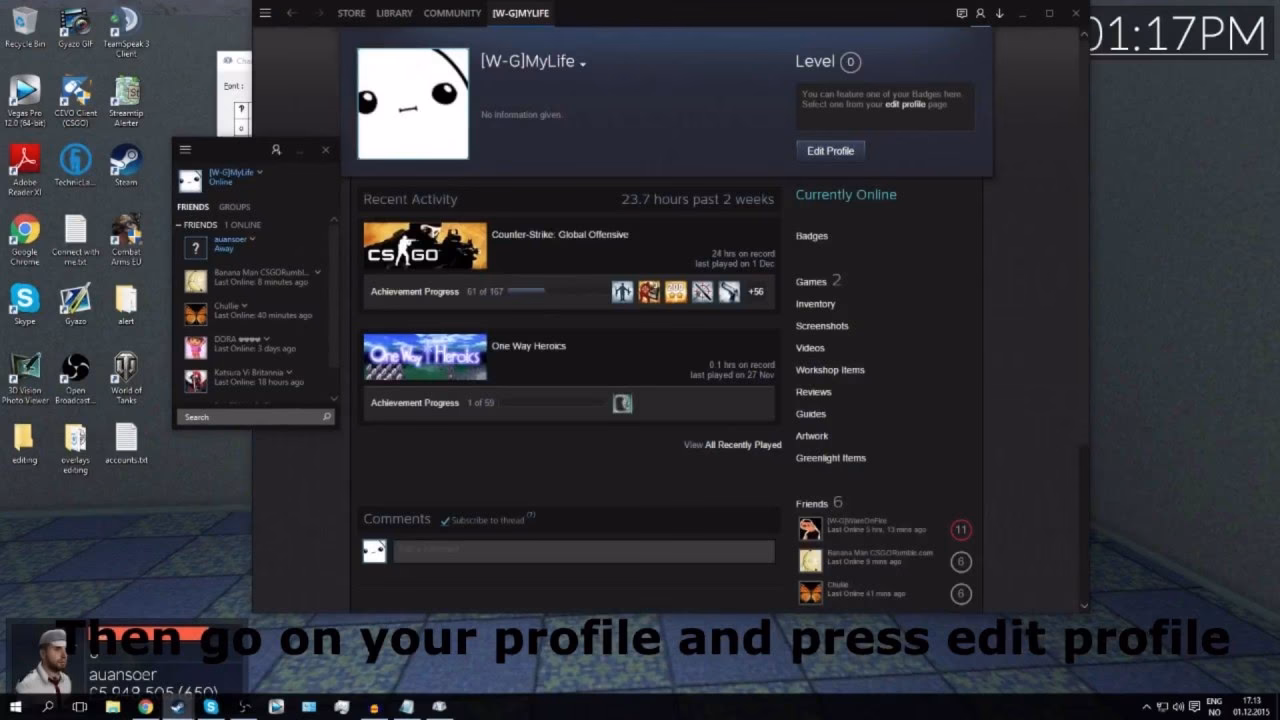
Task: Open the Badges link
Action: [x=812, y=236]
